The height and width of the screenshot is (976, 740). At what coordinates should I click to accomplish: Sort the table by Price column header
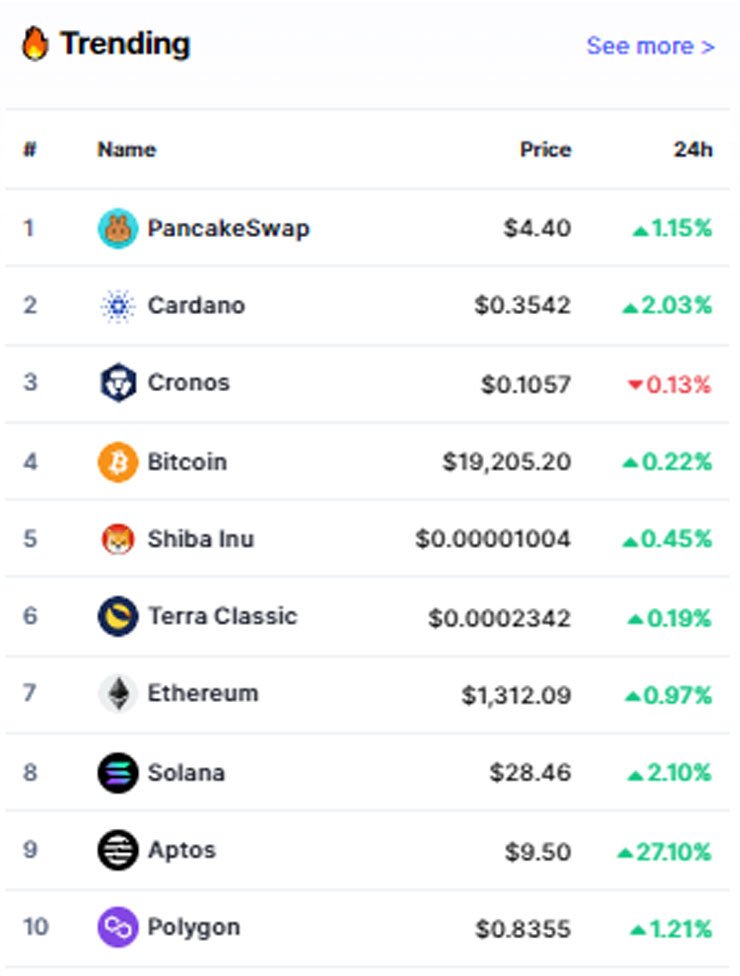(x=546, y=149)
